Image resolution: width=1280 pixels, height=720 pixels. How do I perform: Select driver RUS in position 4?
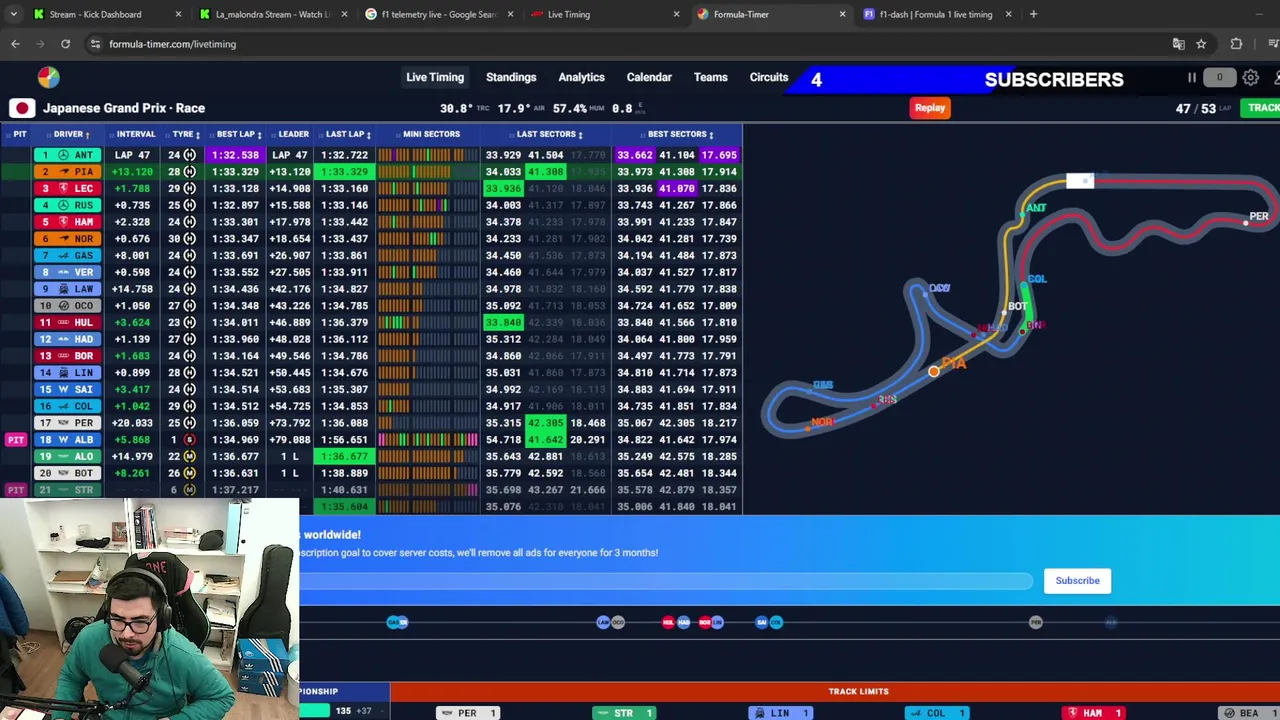coord(67,205)
